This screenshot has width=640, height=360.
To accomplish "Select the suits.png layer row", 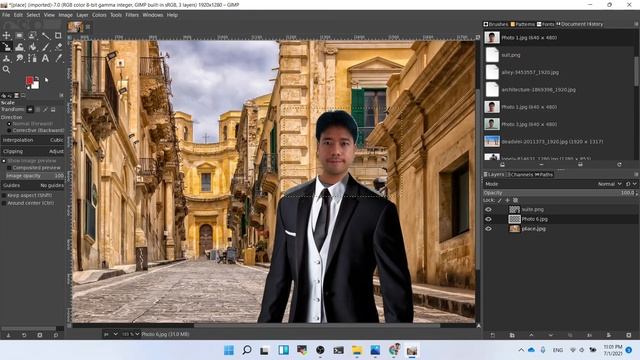I will coord(560,209).
